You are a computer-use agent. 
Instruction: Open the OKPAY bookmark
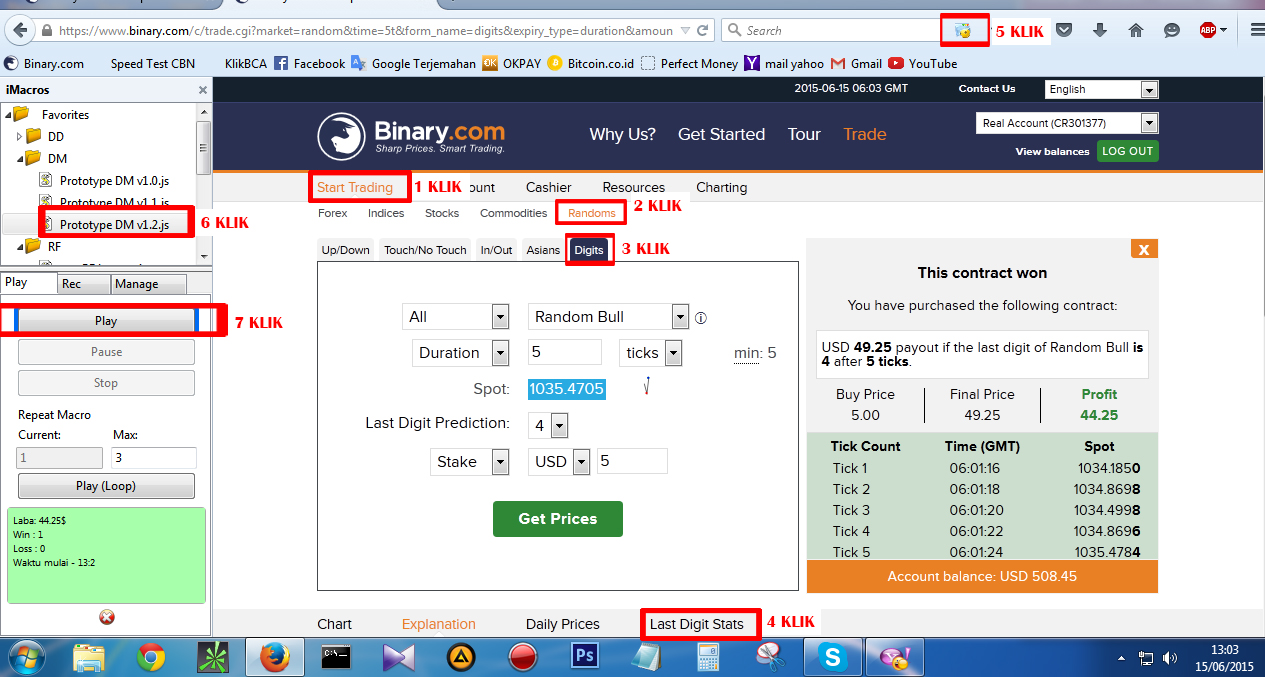[511, 63]
